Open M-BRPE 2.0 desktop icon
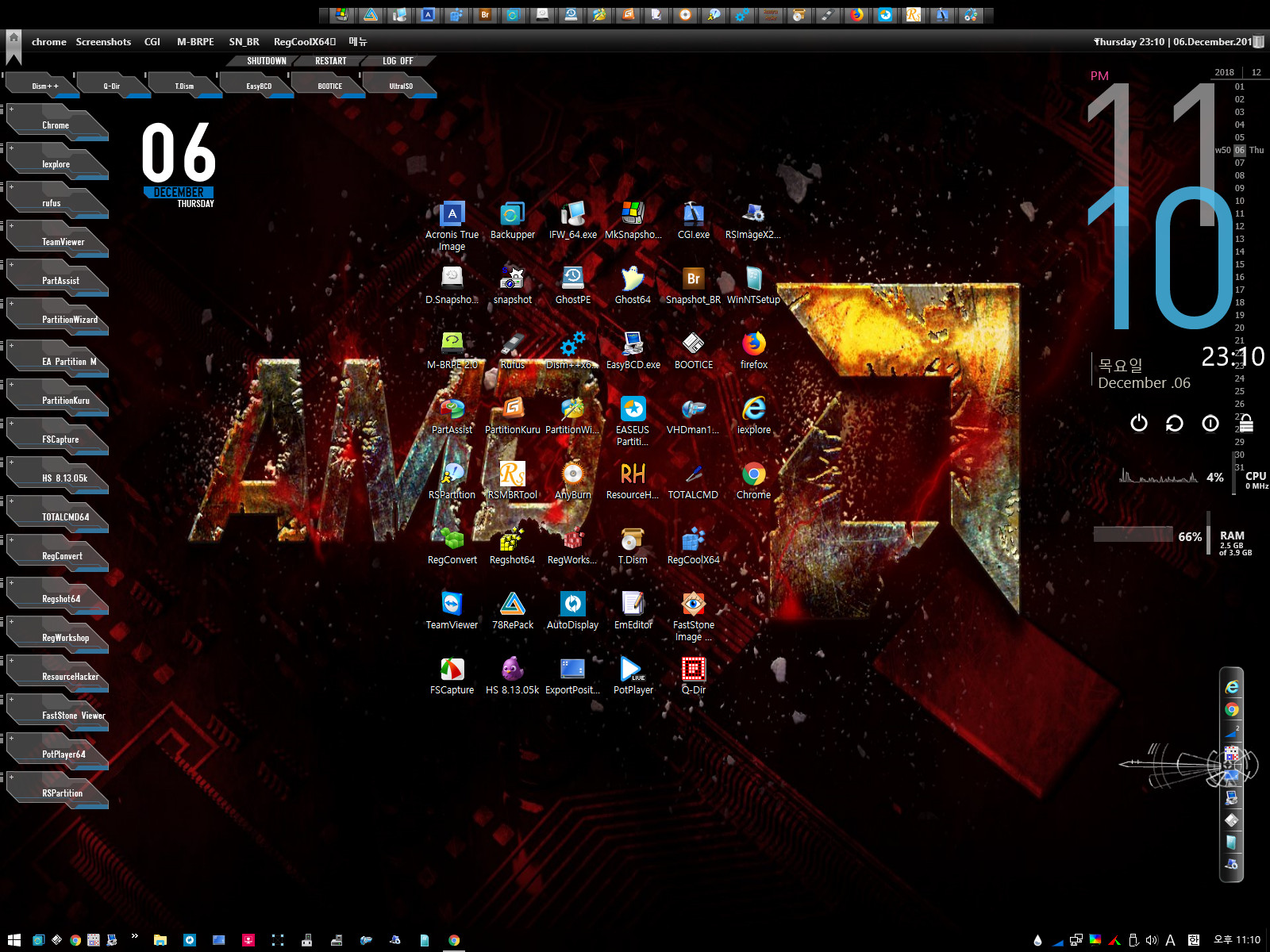This screenshot has height=952, width=1270. (x=452, y=351)
